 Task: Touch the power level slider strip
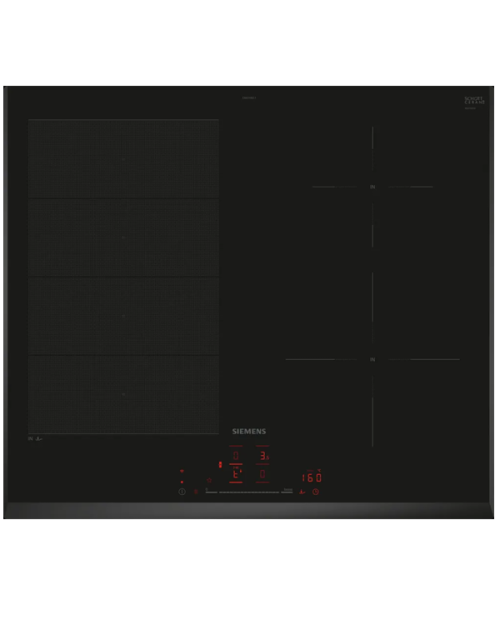pos(249,492)
